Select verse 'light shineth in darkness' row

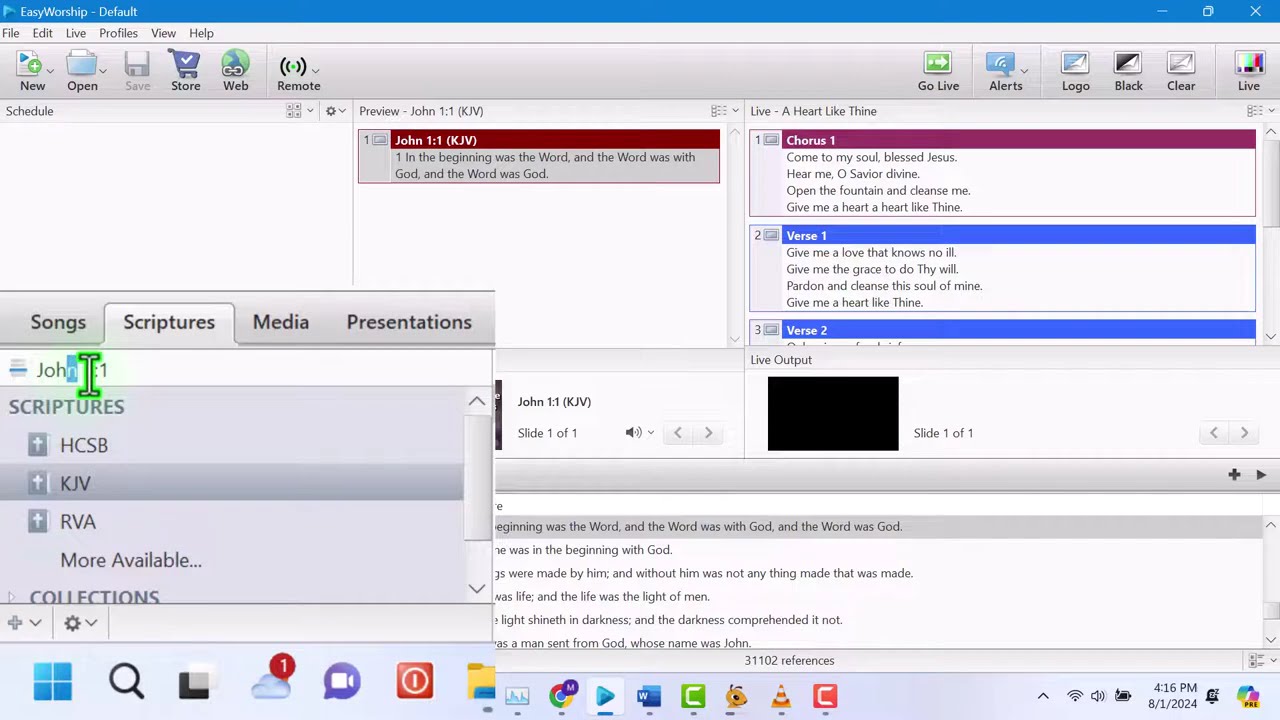click(x=878, y=619)
